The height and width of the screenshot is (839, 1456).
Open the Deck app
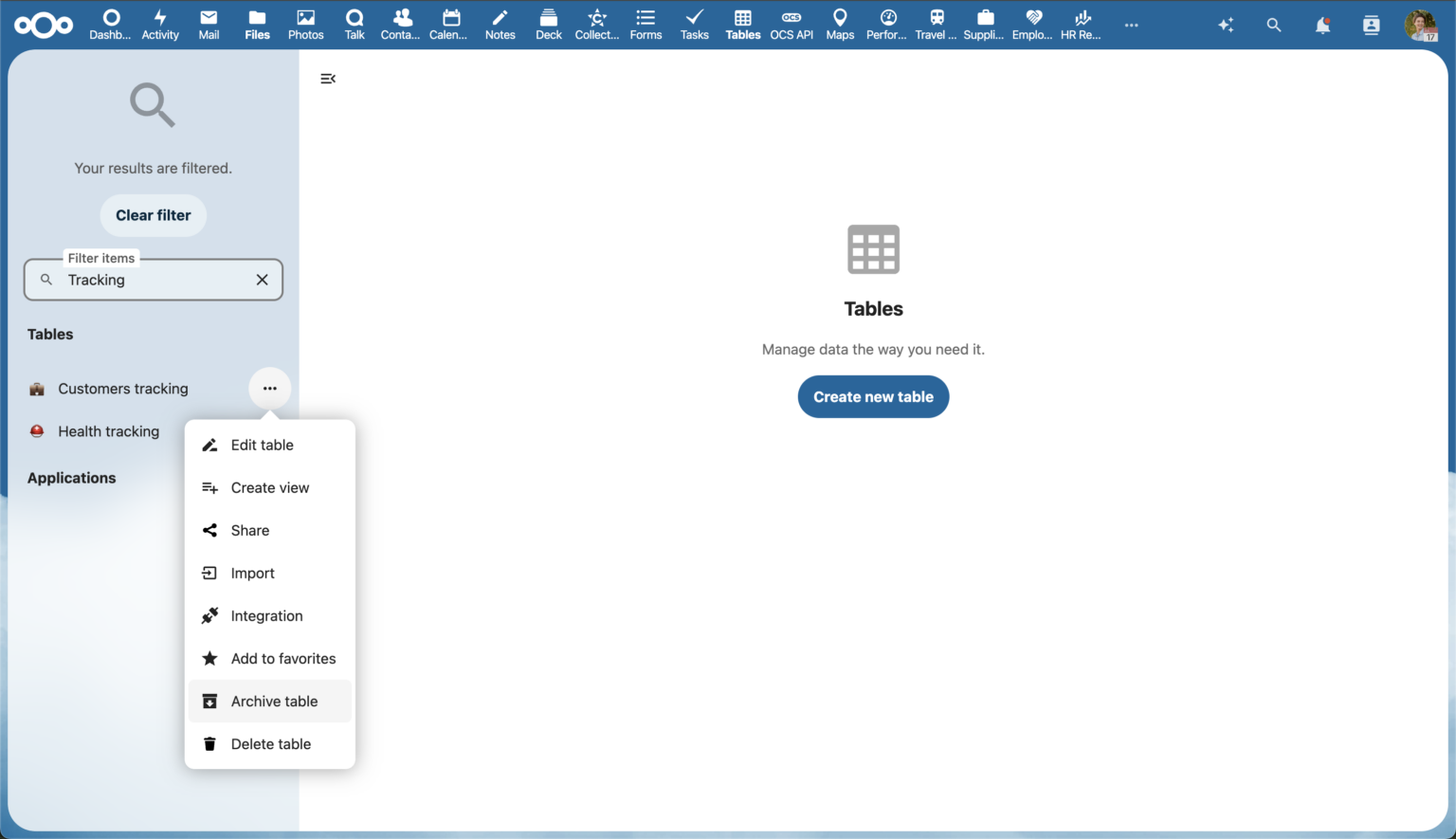pyautogui.click(x=548, y=25)
